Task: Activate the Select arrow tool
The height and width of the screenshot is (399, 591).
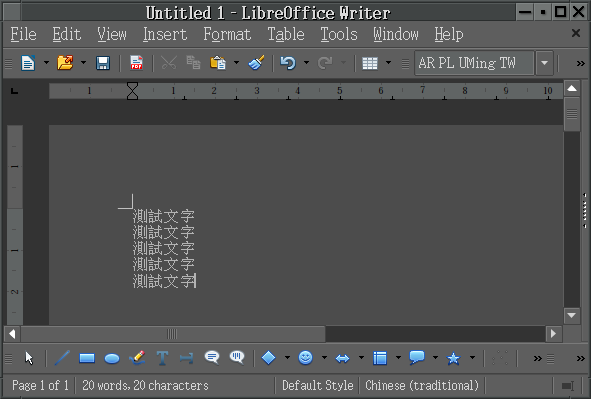Action: 29,358
